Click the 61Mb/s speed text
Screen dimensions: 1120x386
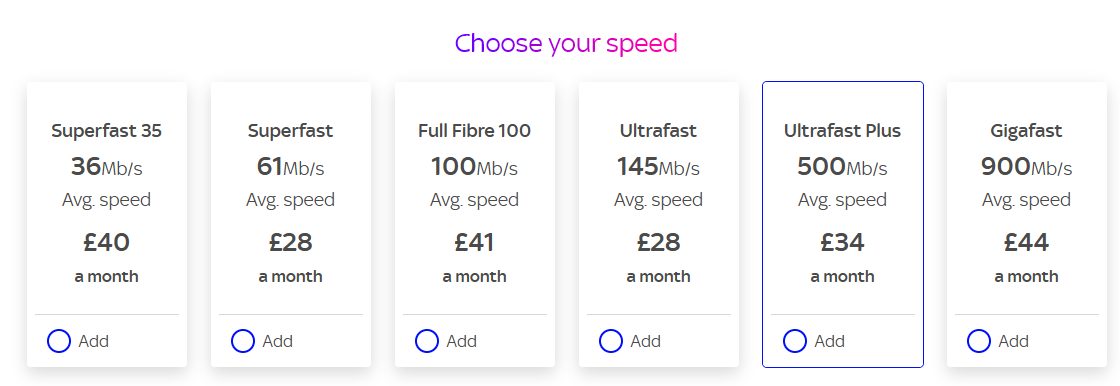pos(291,167)
